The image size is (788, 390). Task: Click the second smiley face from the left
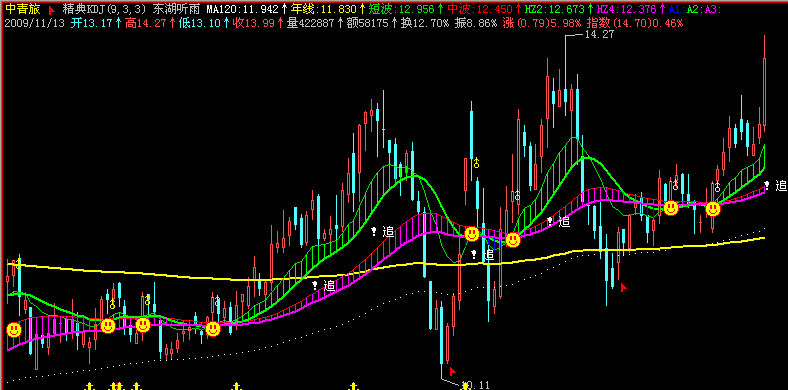pyautogui.click(x=108, y=326)
